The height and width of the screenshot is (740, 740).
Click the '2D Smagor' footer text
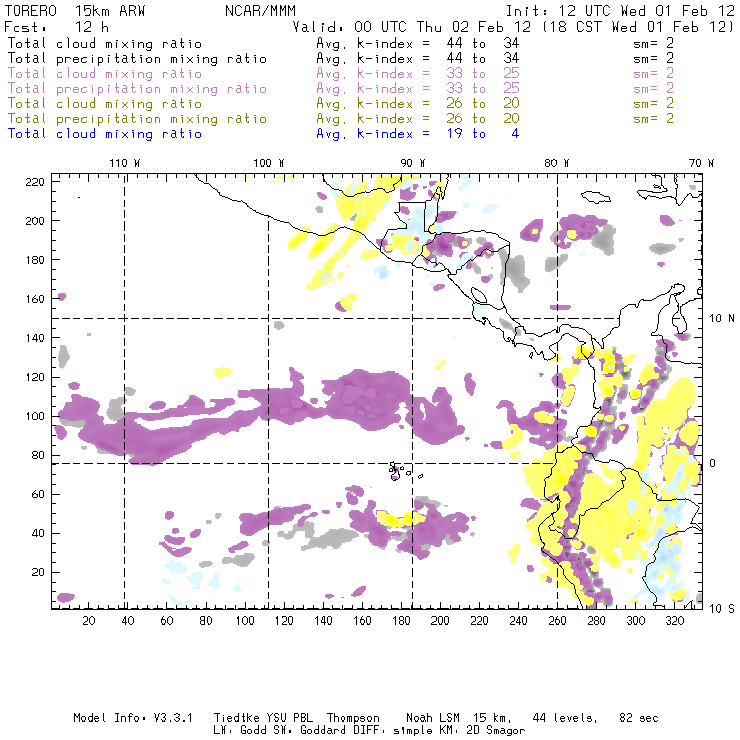(x=496, y=730)
